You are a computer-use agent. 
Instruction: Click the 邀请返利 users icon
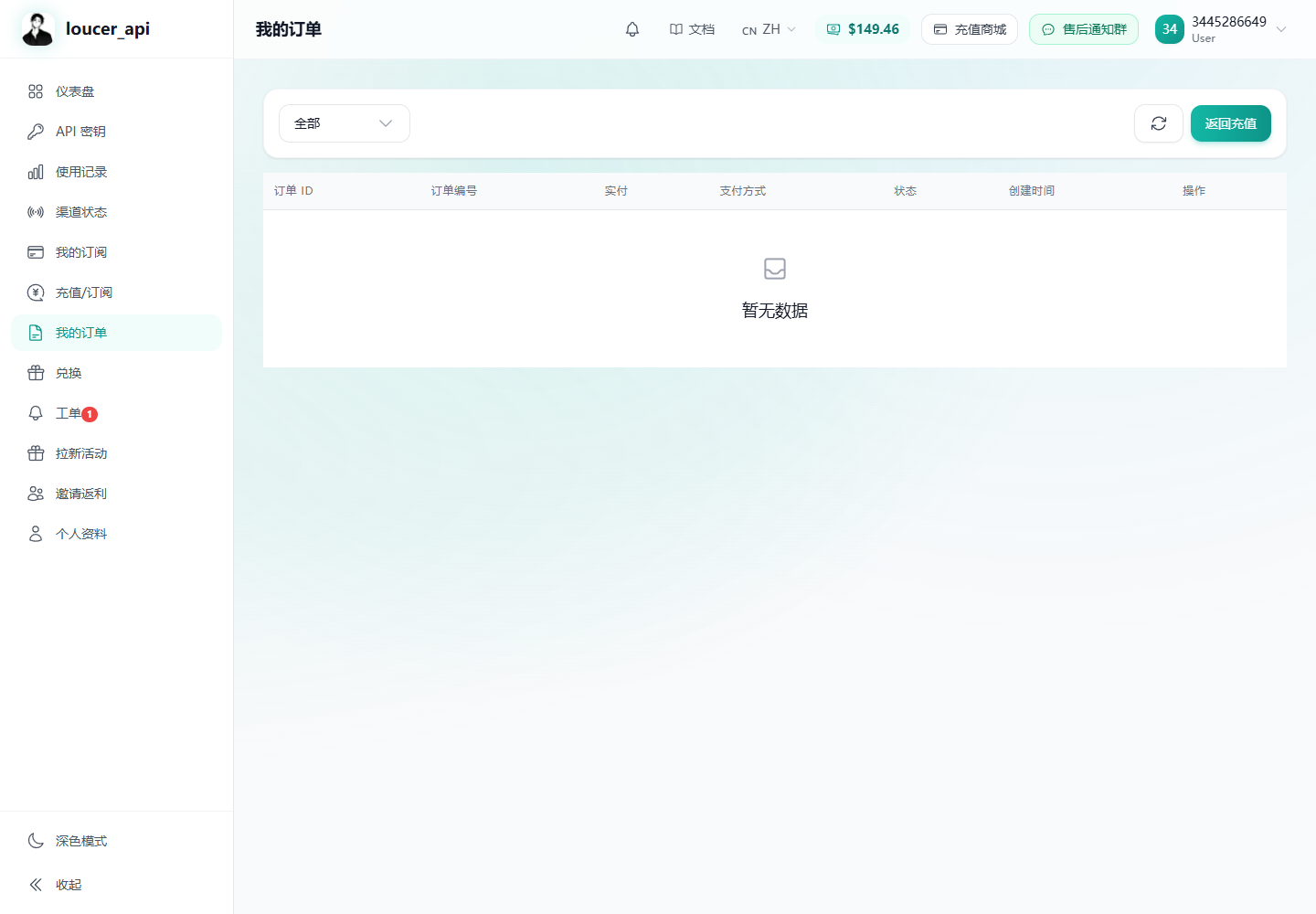pos(36,494)
